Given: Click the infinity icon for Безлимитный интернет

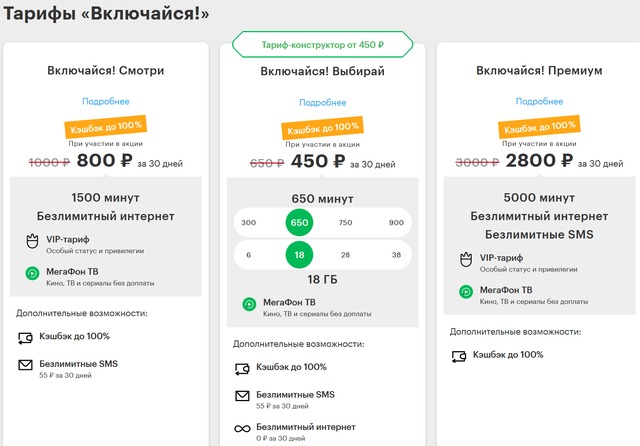Looking at the screenshot, I should tap(242, 428).
